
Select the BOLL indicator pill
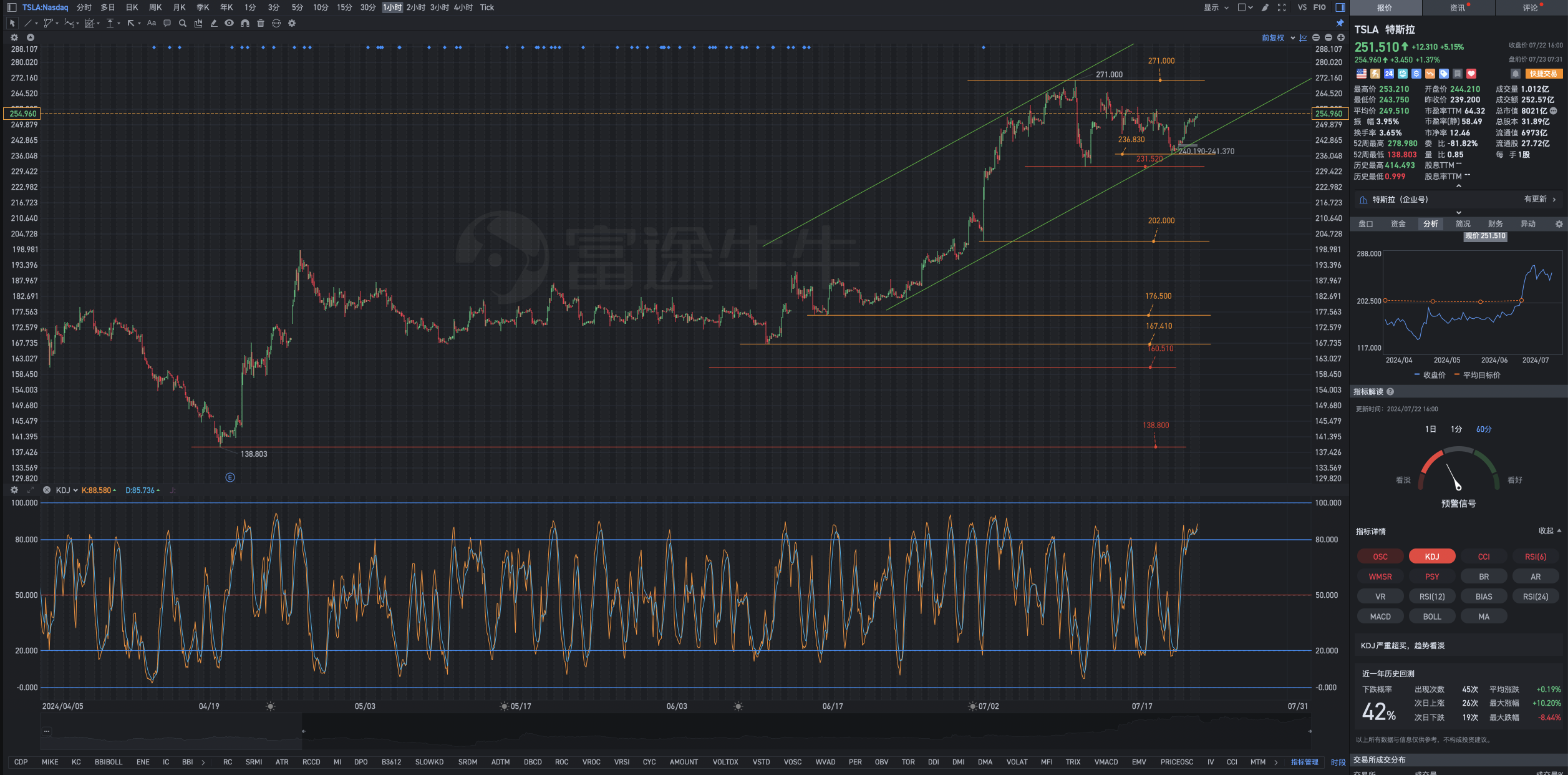[x=1432, y=617]
